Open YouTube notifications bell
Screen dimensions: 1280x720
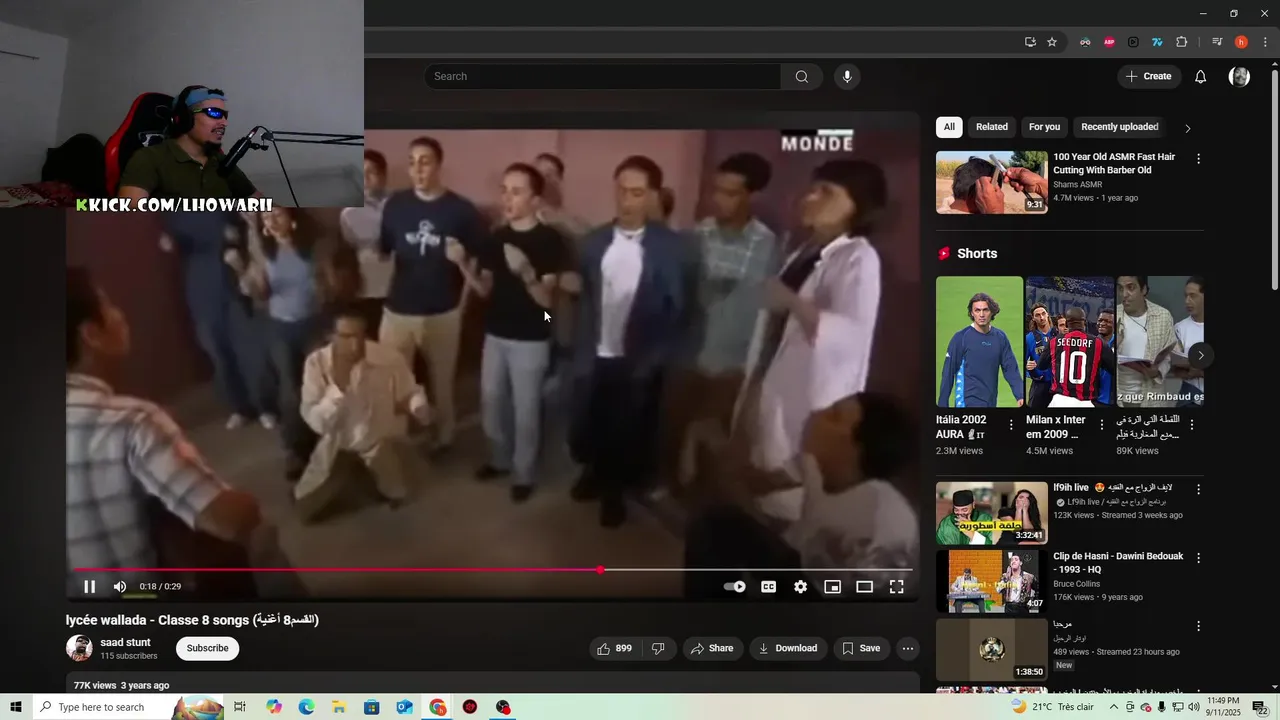click(x=1201, y=77)
